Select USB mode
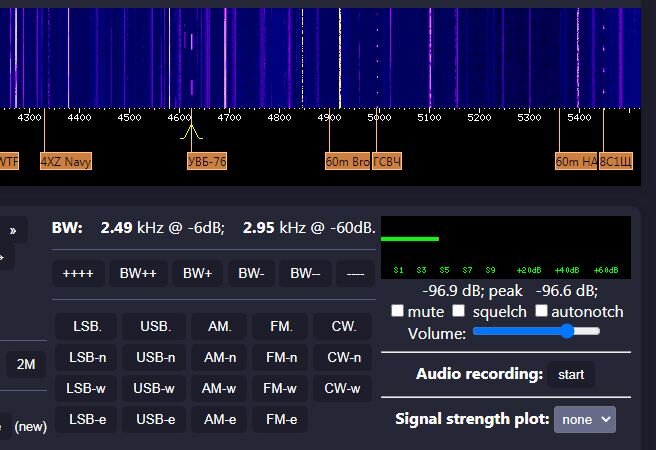This screenshot has width=656, height=450. click(x=154, y=326)
